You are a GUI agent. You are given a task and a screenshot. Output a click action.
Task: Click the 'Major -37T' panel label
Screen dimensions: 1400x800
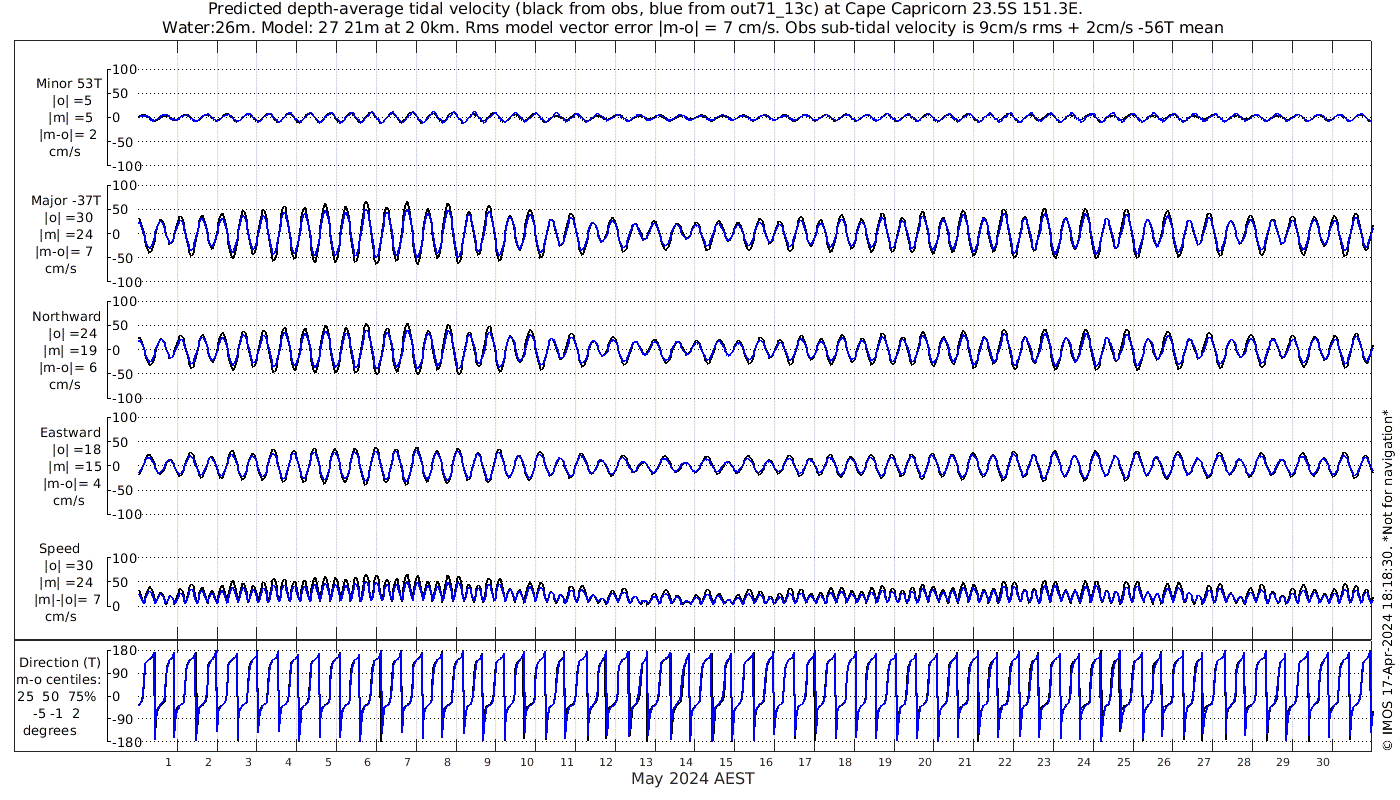click(66, 201)
